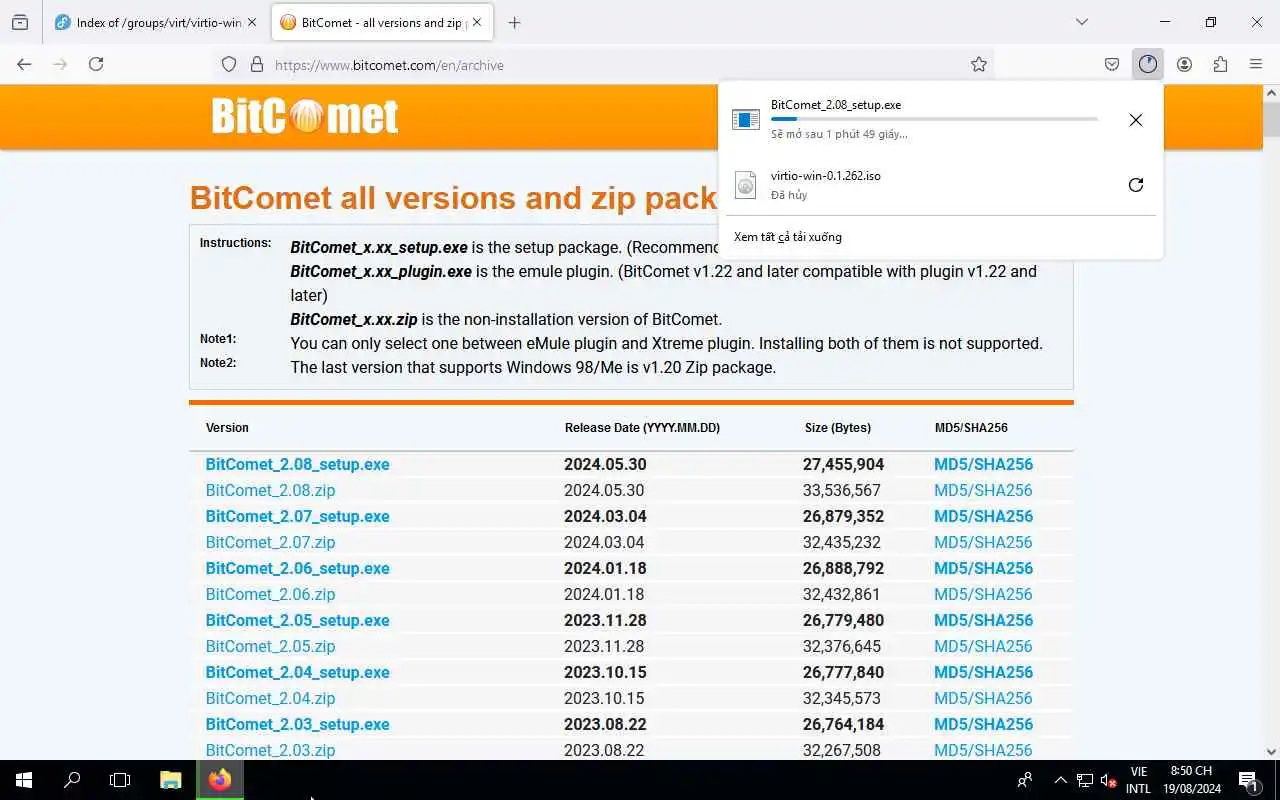Click the tracking protection shield icon
The width and height of the screenshot is (1280, 800).
229,64
